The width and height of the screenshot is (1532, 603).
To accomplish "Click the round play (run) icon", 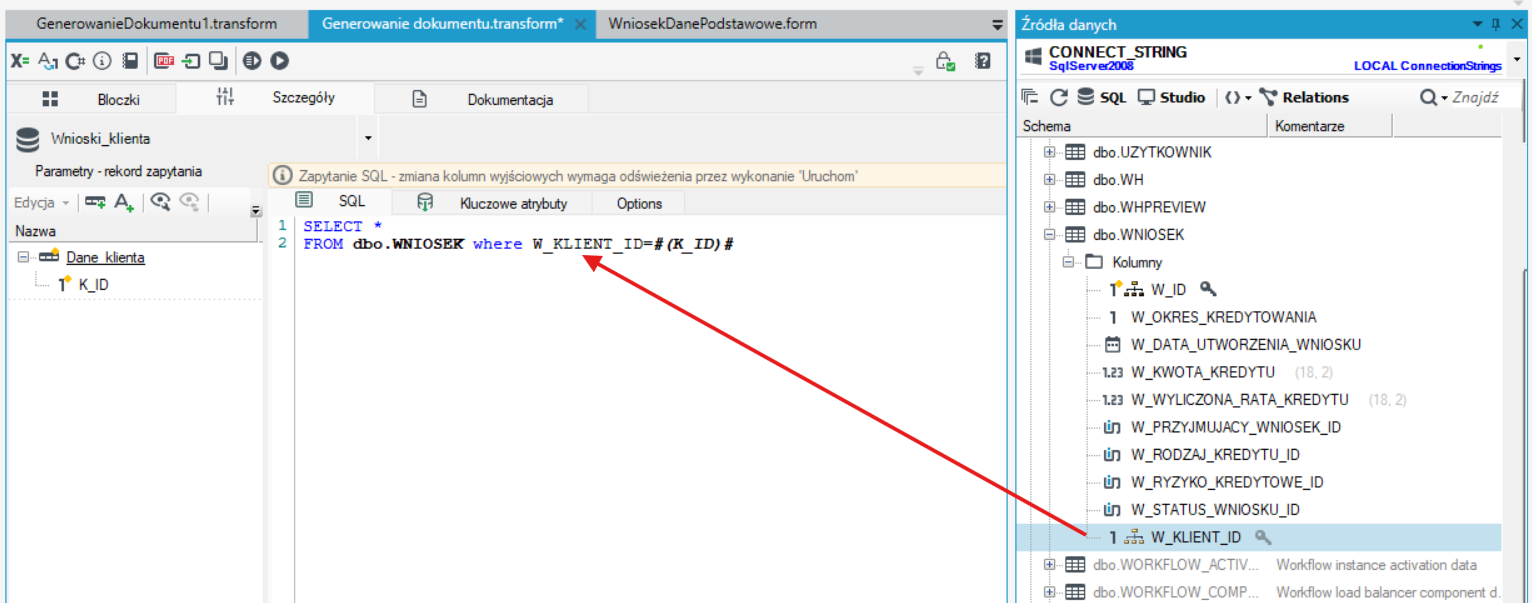I will pyautogui.click(x=279, y=61).
